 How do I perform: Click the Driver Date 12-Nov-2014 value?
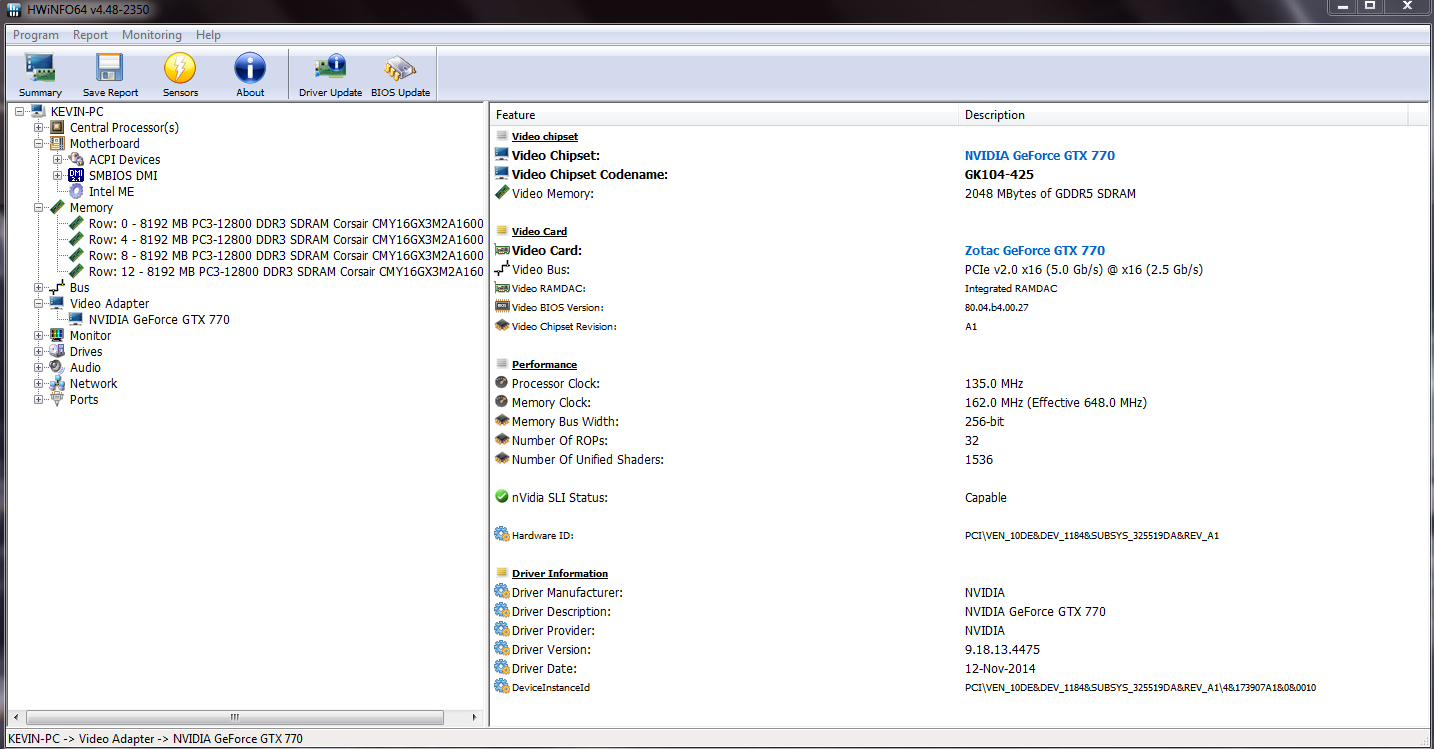[x=1000, y=668]
